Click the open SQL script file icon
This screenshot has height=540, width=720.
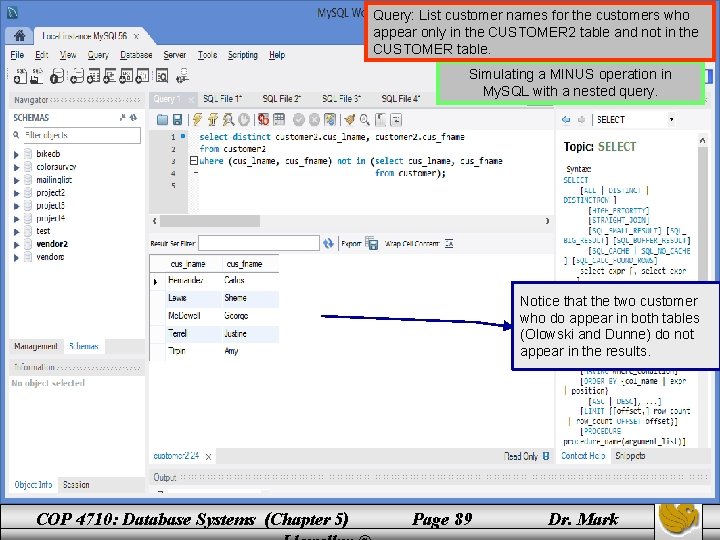coord(36,76)
